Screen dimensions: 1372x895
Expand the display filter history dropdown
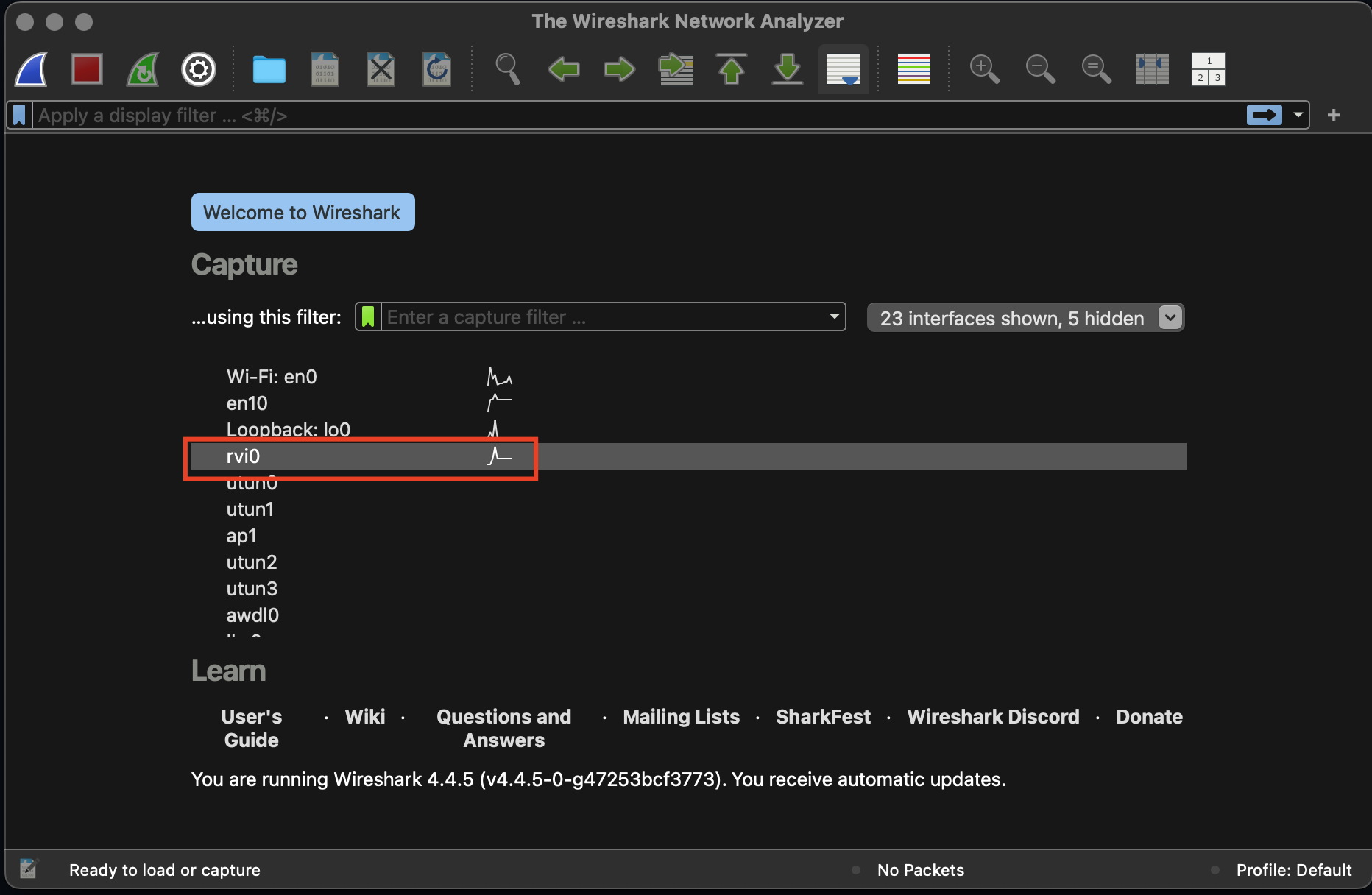(1298, 115)
